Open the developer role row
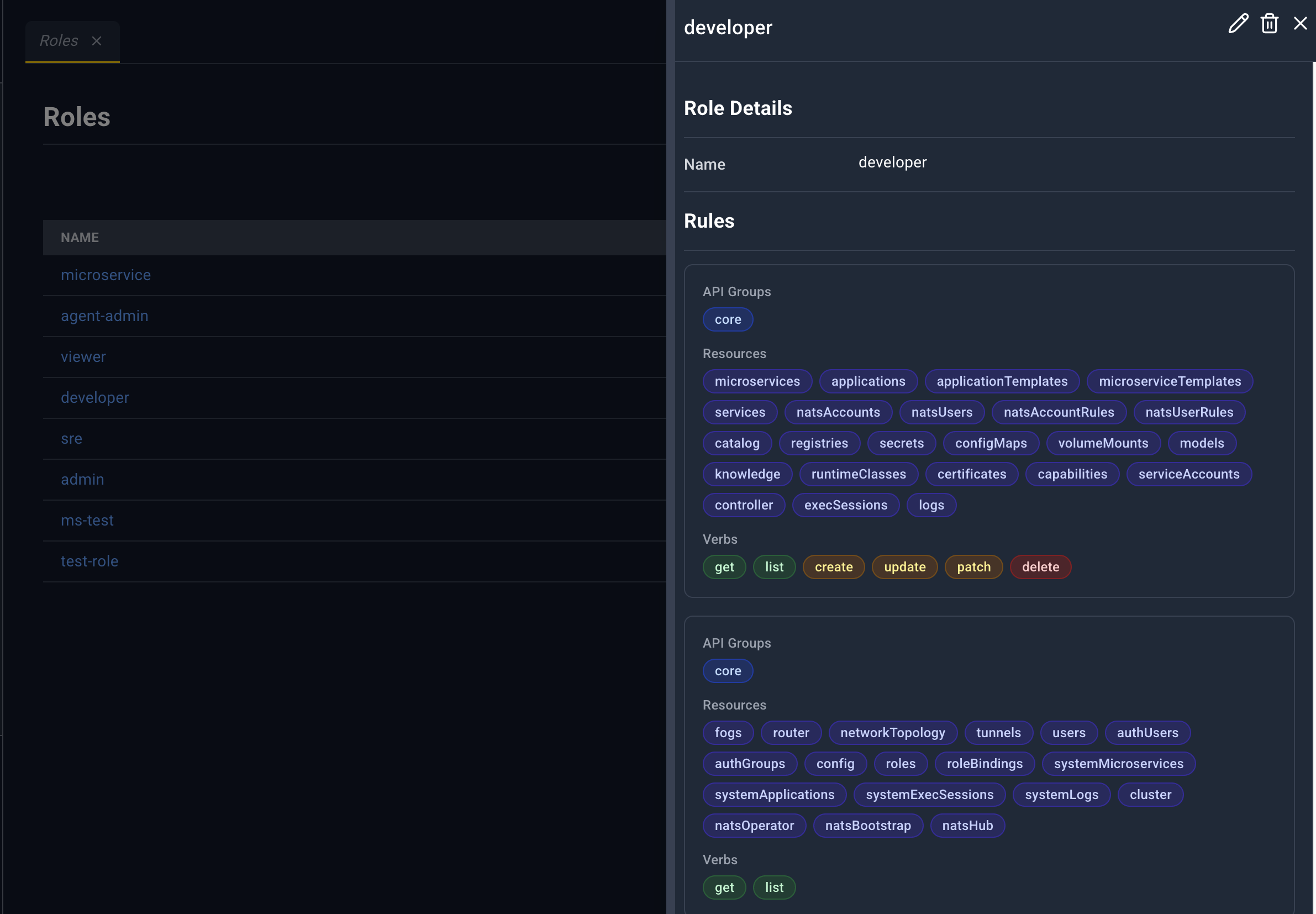The height and width of the screenshot is (914, 1316). 95,397
